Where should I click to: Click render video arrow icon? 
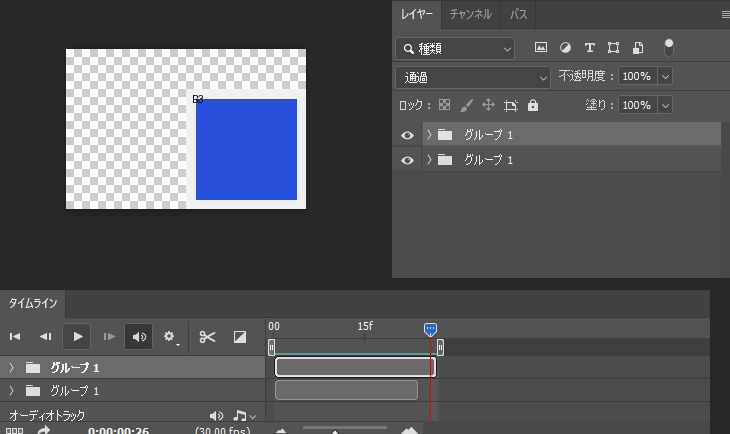(43, 430)
